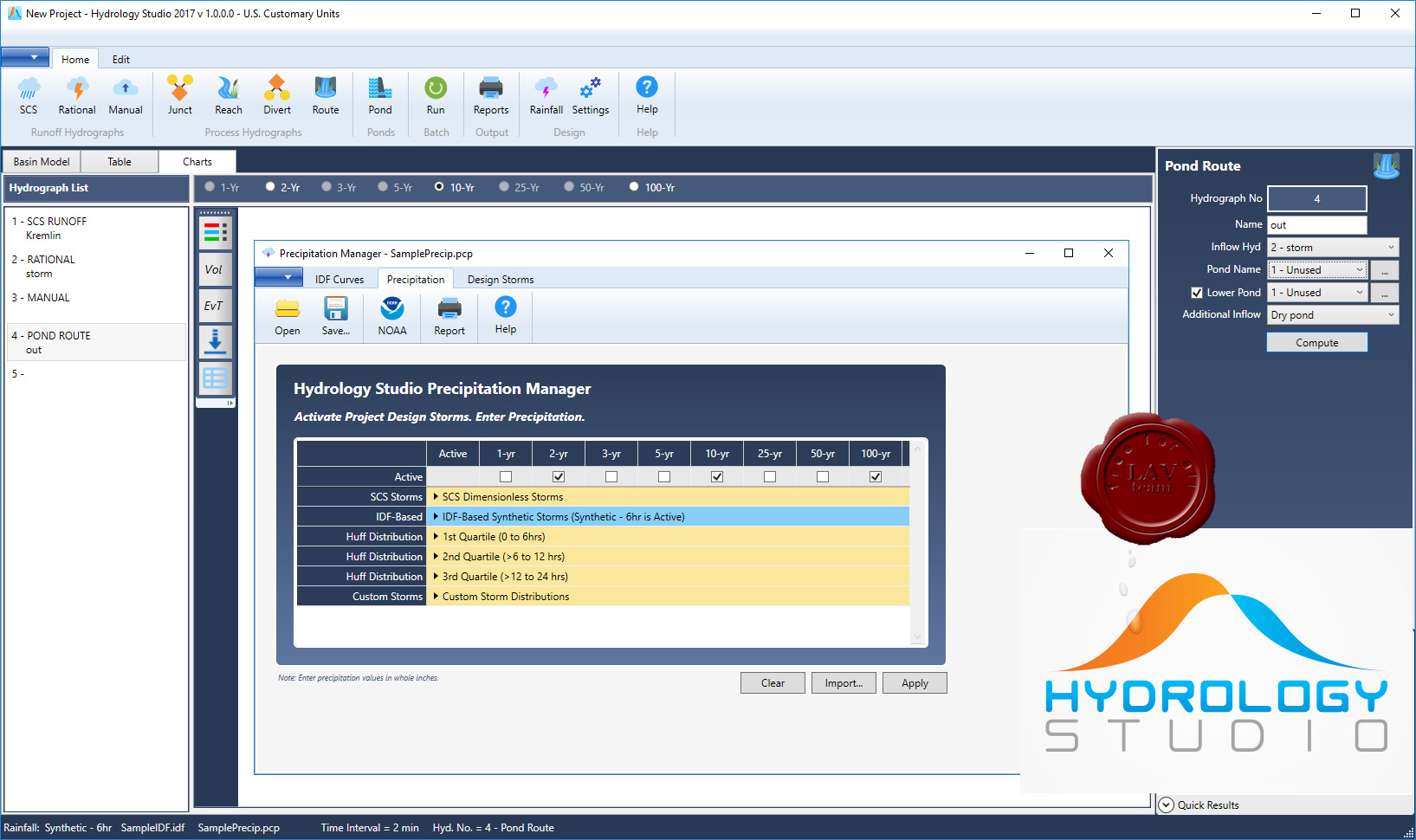Uncheck the 10-yr Active checkbox

(717, 476)
